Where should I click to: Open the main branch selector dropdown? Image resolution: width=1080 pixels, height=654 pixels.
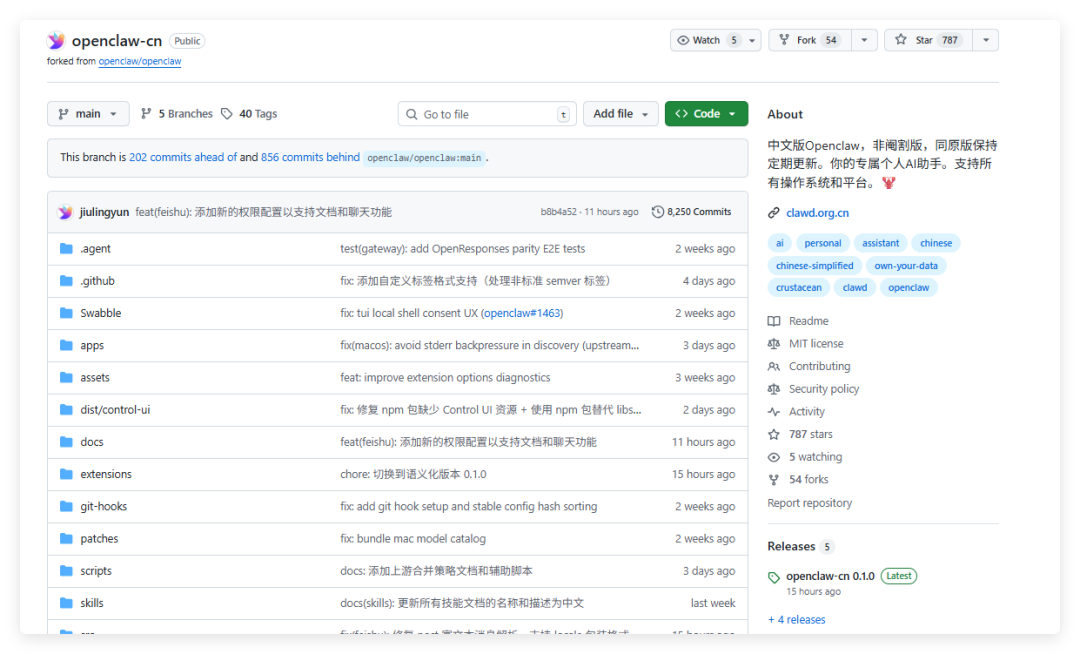88,114
